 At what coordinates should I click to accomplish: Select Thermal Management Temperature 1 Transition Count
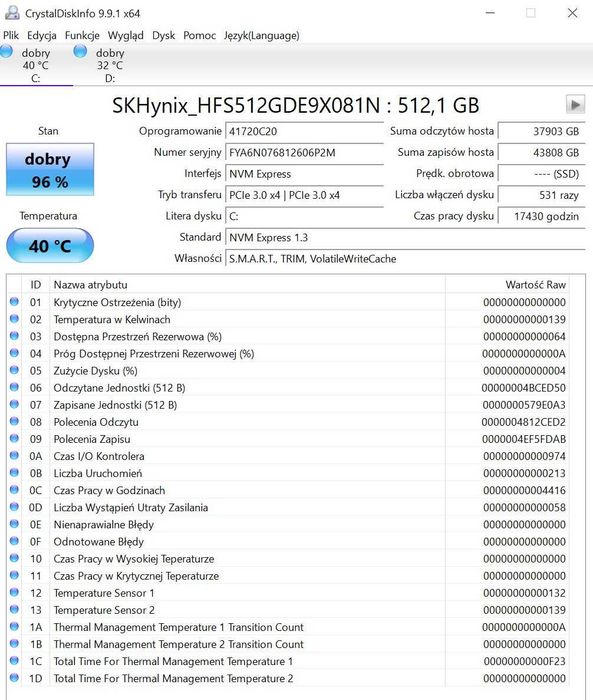(x=288, y=627)
